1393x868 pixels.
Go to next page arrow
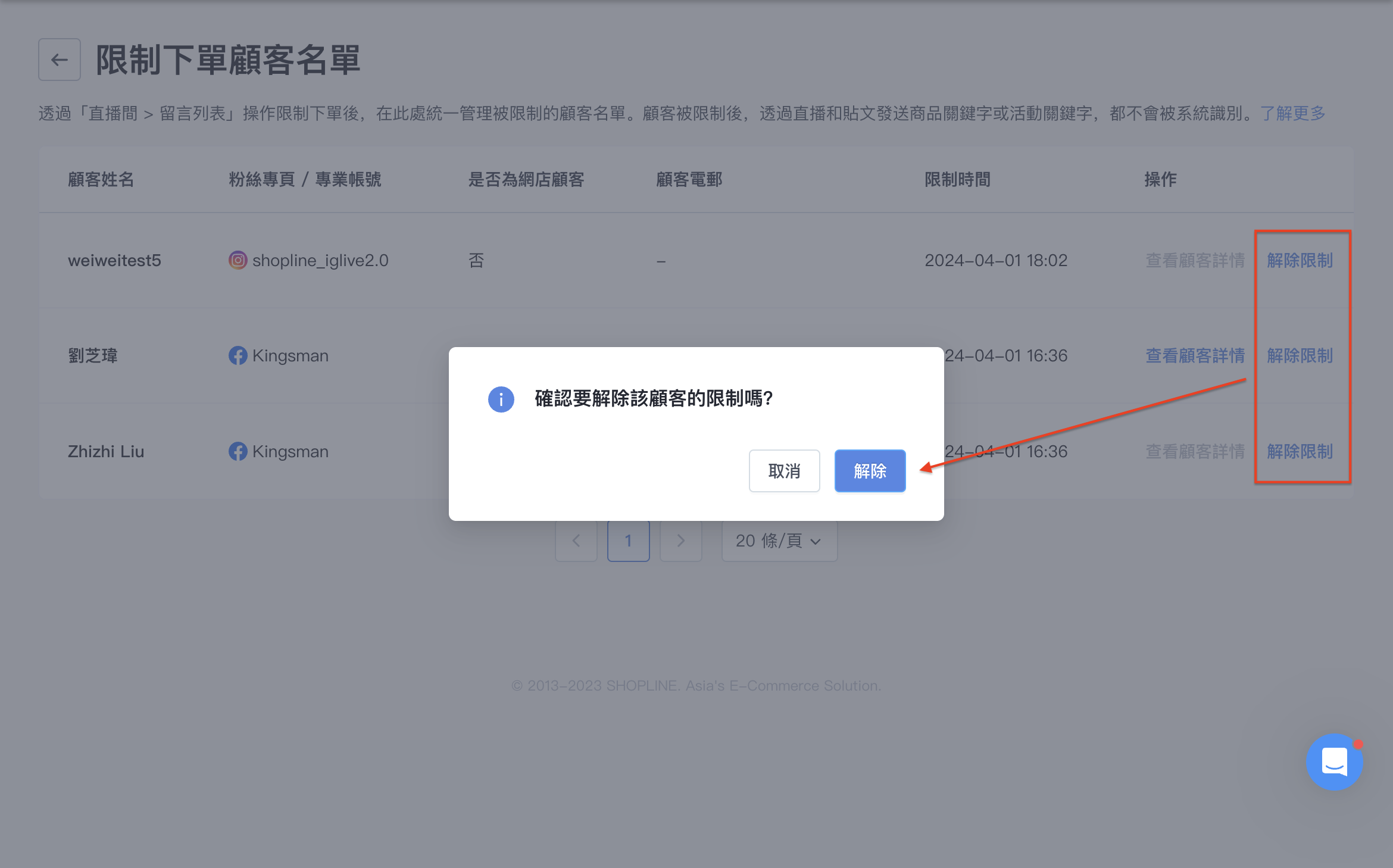click(680, 541)
